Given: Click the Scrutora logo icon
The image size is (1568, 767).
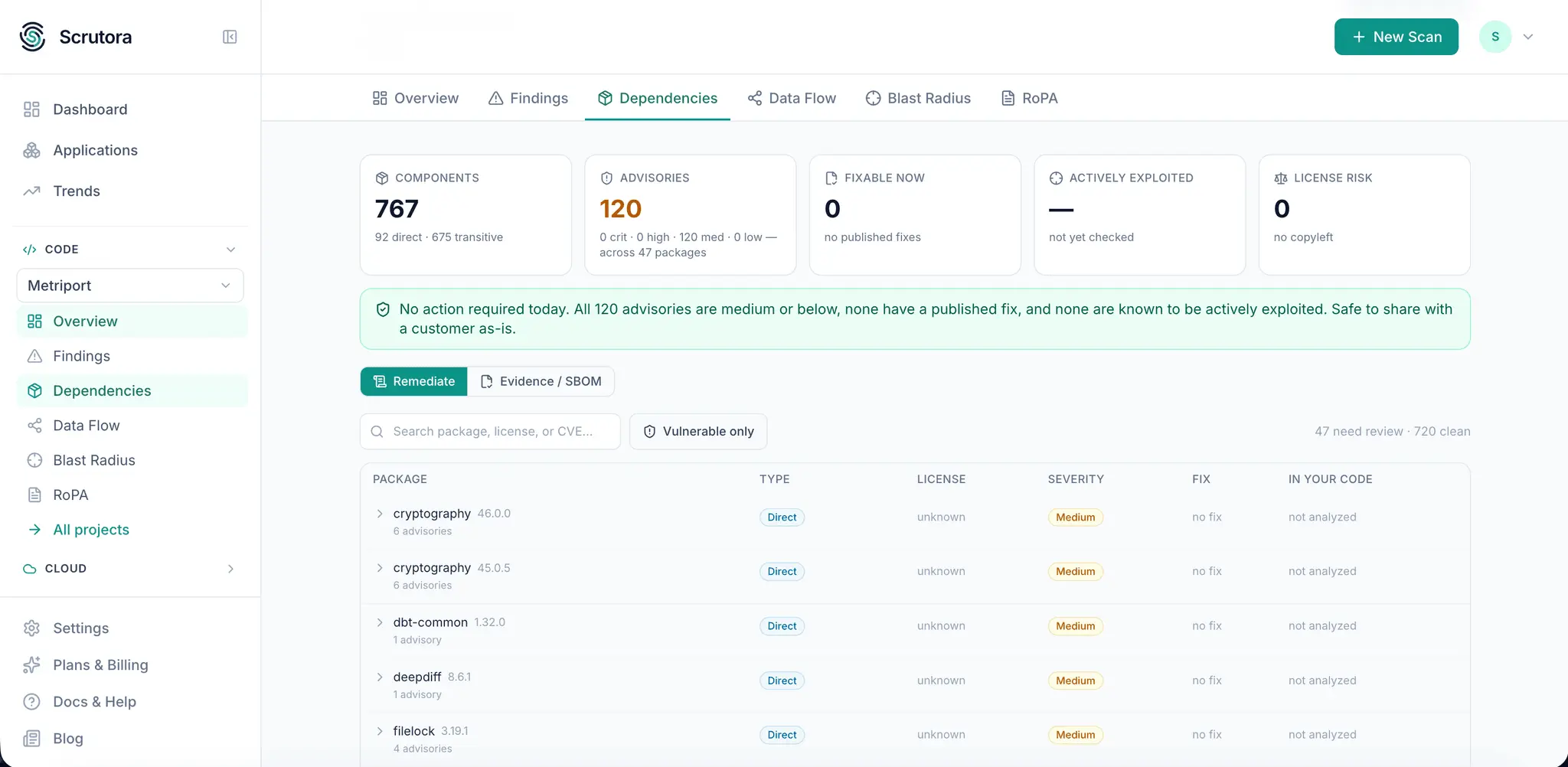Looking at the screenshot, I should tap(33, 37).
